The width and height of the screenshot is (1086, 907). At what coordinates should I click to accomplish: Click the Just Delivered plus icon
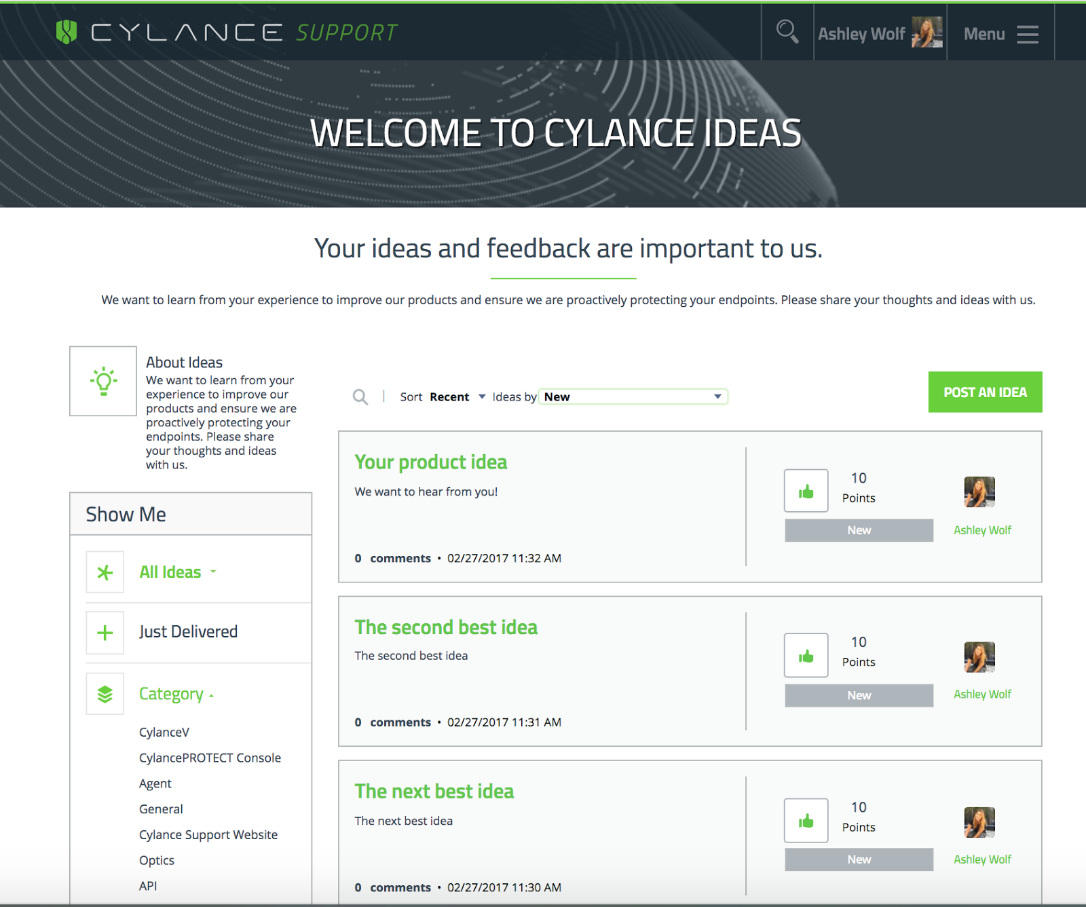pyautogui.click(x=105, y=633)
